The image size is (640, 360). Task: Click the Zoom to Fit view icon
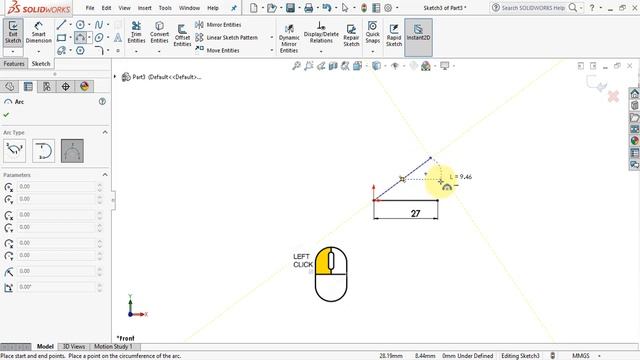tap(296, 66)
